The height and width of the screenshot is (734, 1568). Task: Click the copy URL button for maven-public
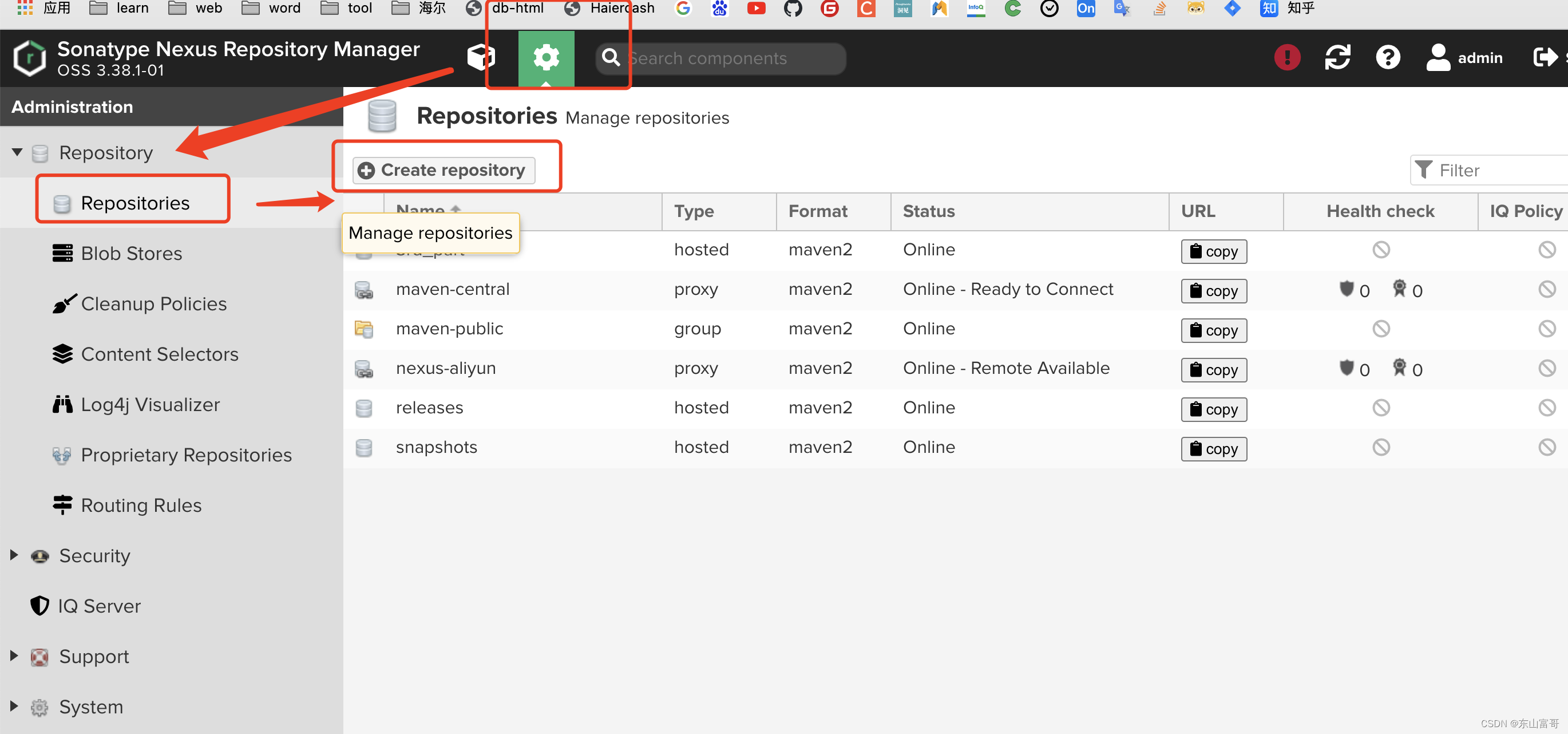pyautogui.click(x=1213, y=330)
